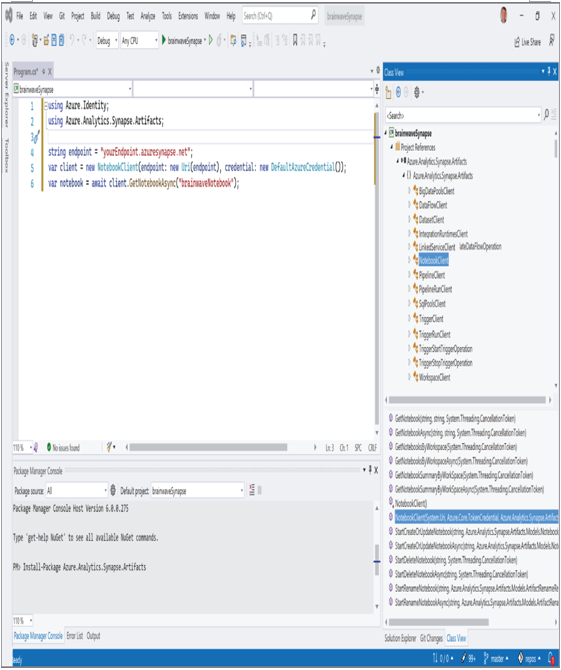The width and height of the screenshot is (561, 670).
Task: Start debugging with green brainwaveSynapse play button
Action: pyautogui.click(x=183, y=41)
